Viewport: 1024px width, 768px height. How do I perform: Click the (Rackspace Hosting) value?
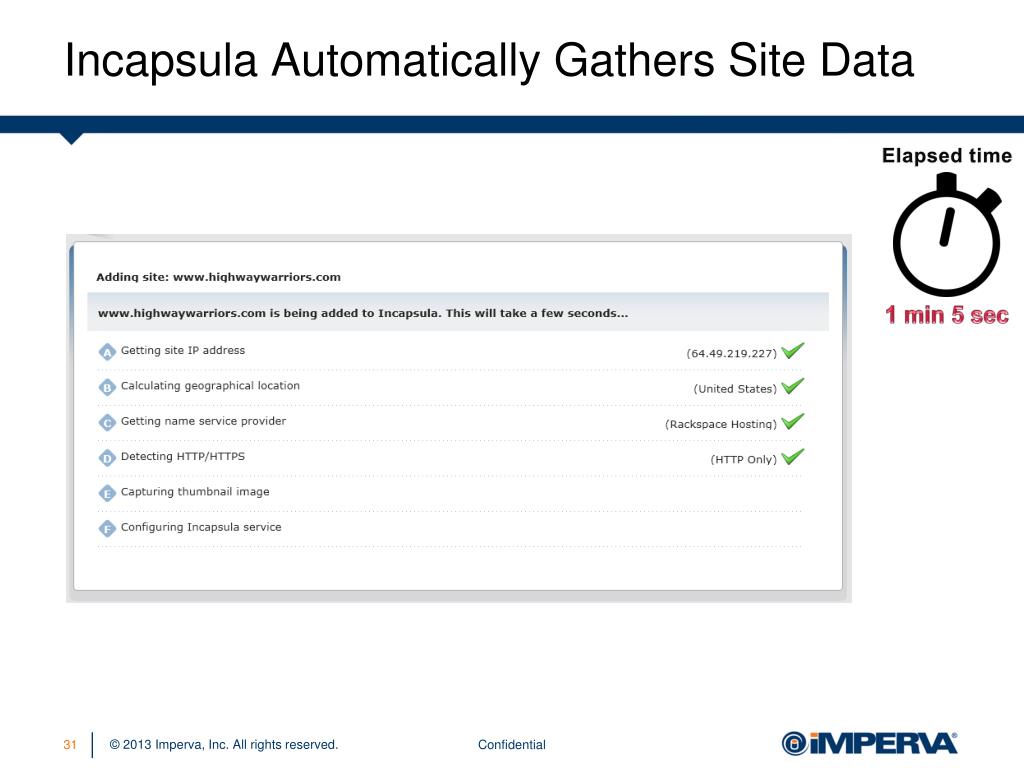click(721, 424)
